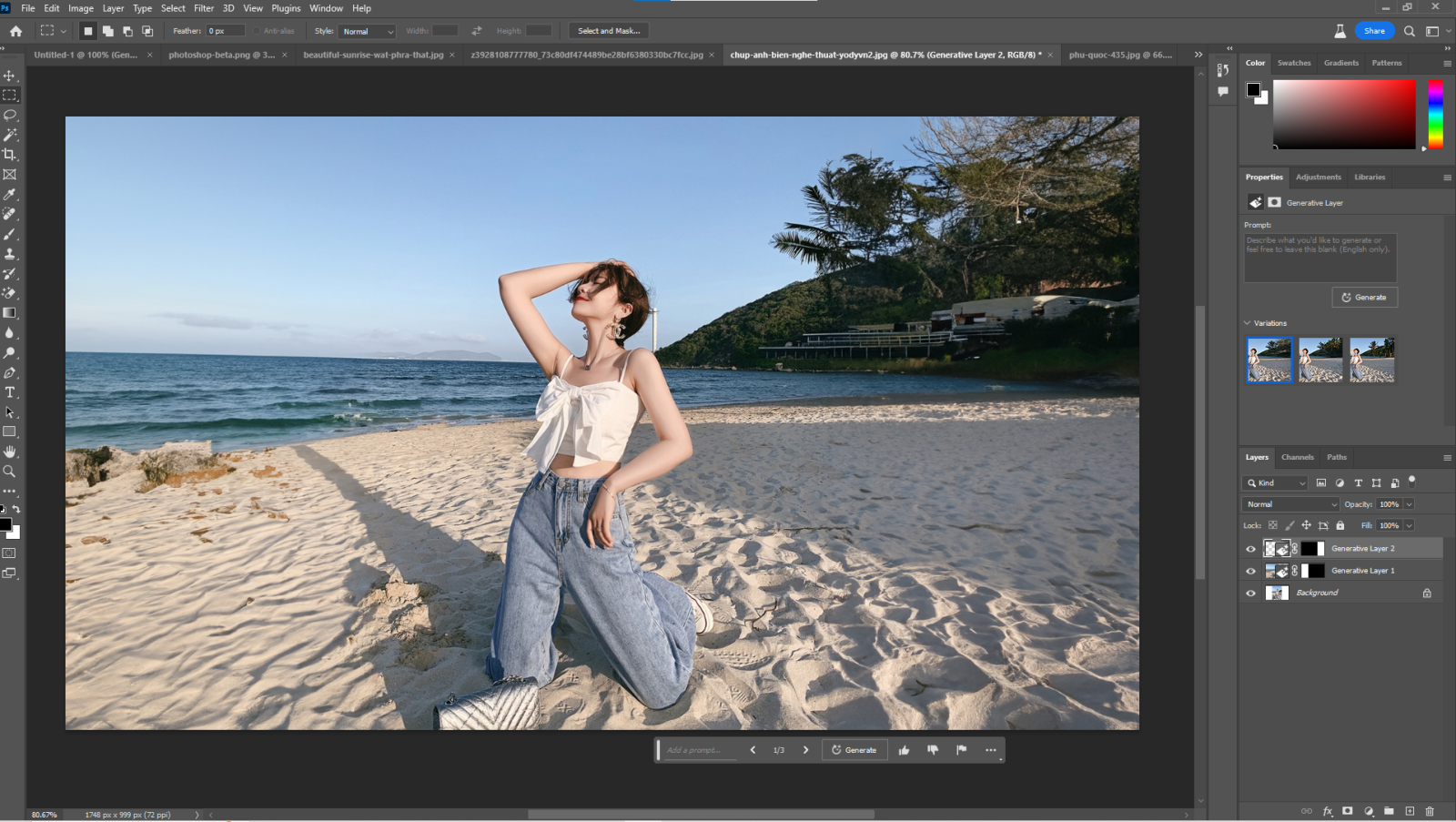Click the Share button
The height and width of the screenshot is (822, 1456).
(x=1374, y=31)
